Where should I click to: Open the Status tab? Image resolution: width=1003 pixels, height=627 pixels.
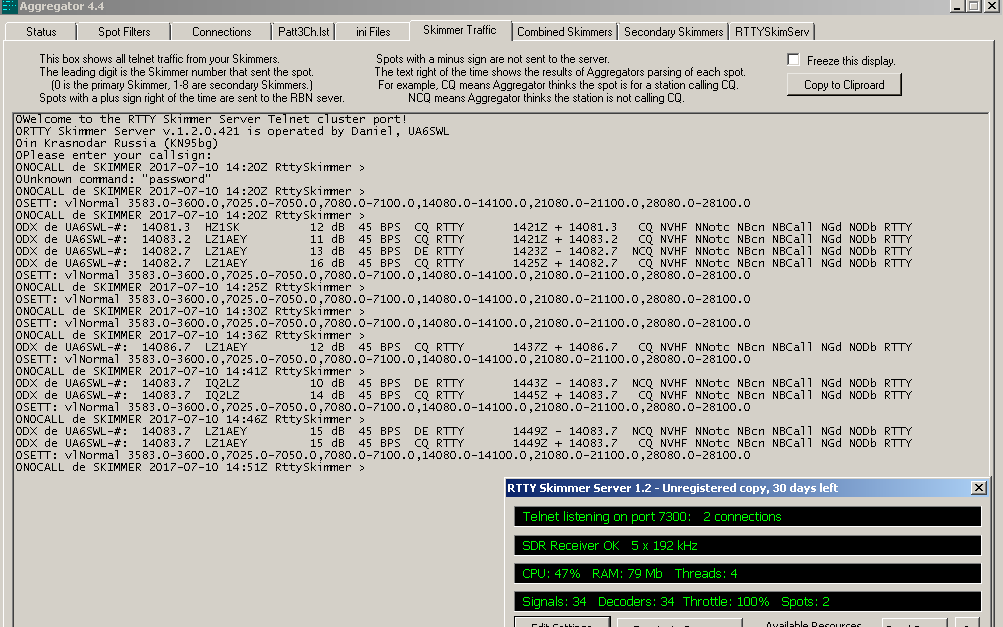[41, 32]
